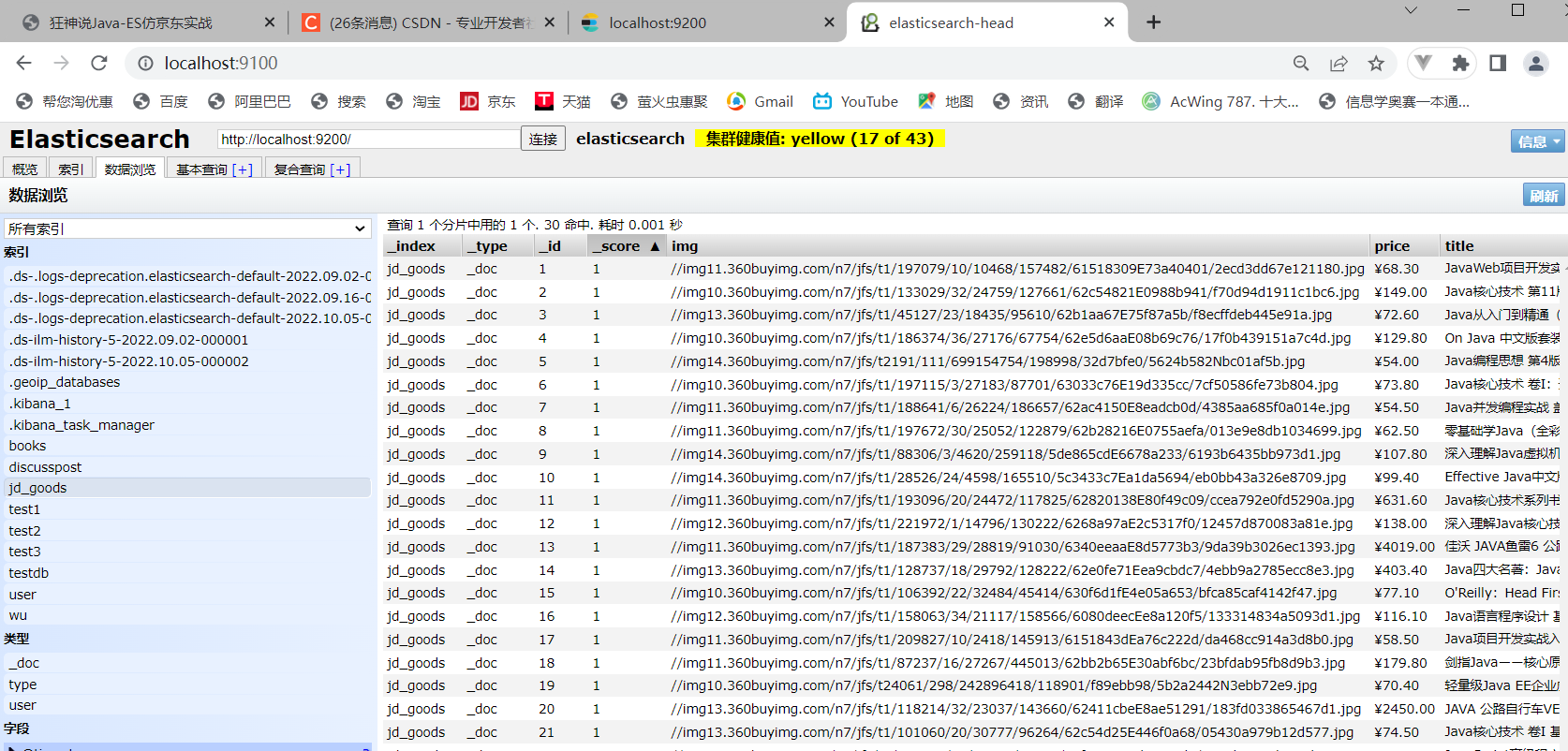This screenshot has width=1568, height=751.
Task: Click the share page icon
Action: [1339, 63]
